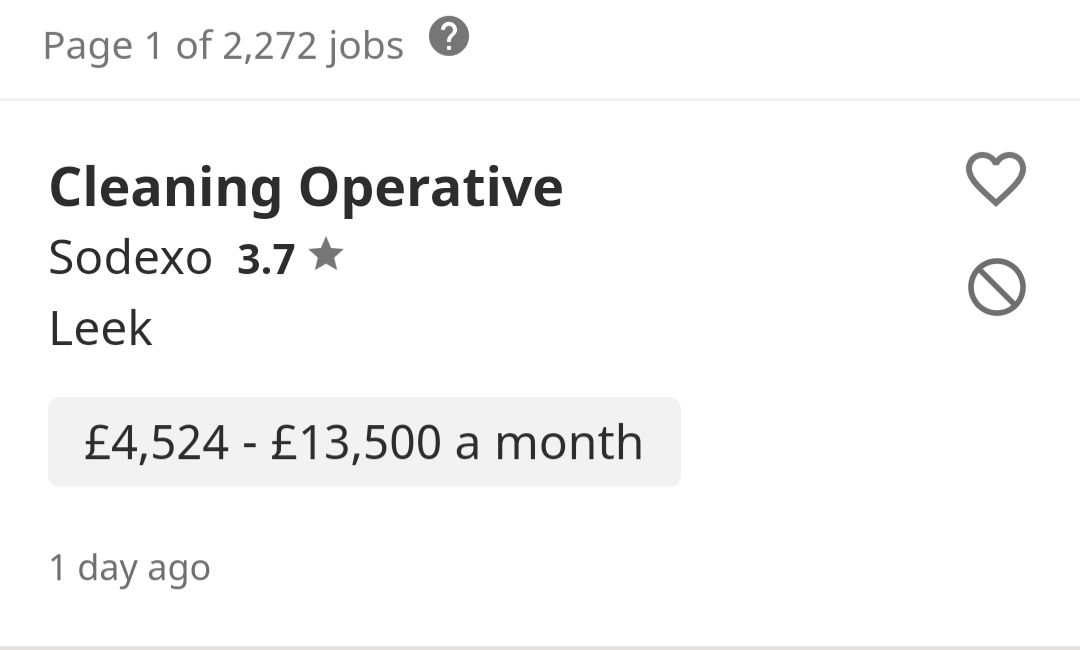
Task: Select the Leek location text
Action: [x=101, y=328]
